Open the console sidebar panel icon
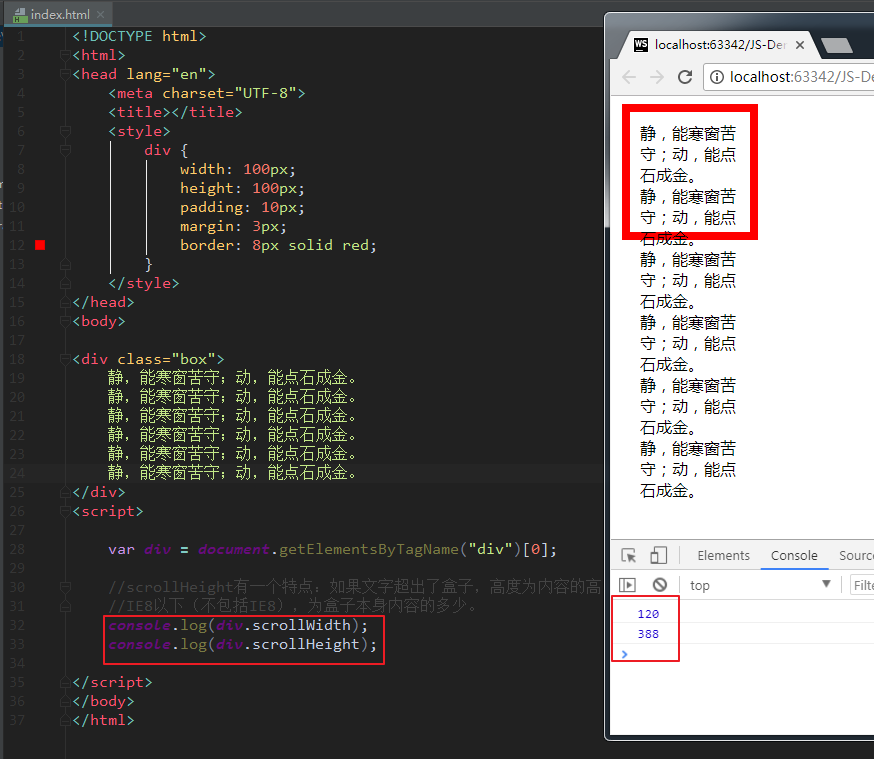This screenshot has height=759, width=874. 629,585
